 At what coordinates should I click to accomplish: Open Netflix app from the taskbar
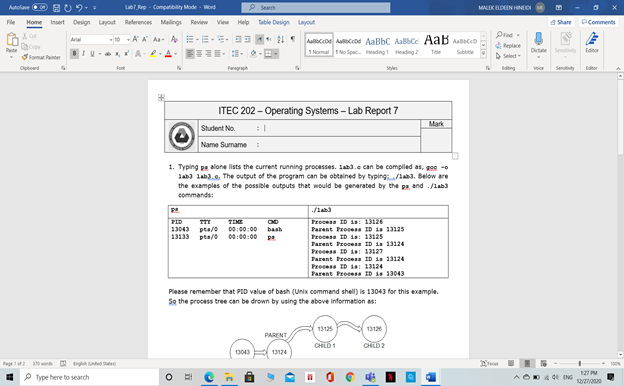click(390, 377)
